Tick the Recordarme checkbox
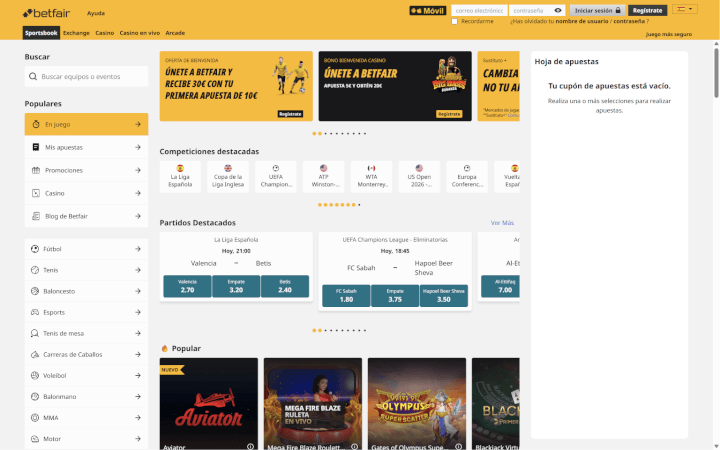The height and width of the screenshot is (450, 720). pyautogui.click(x=455, y=22)
